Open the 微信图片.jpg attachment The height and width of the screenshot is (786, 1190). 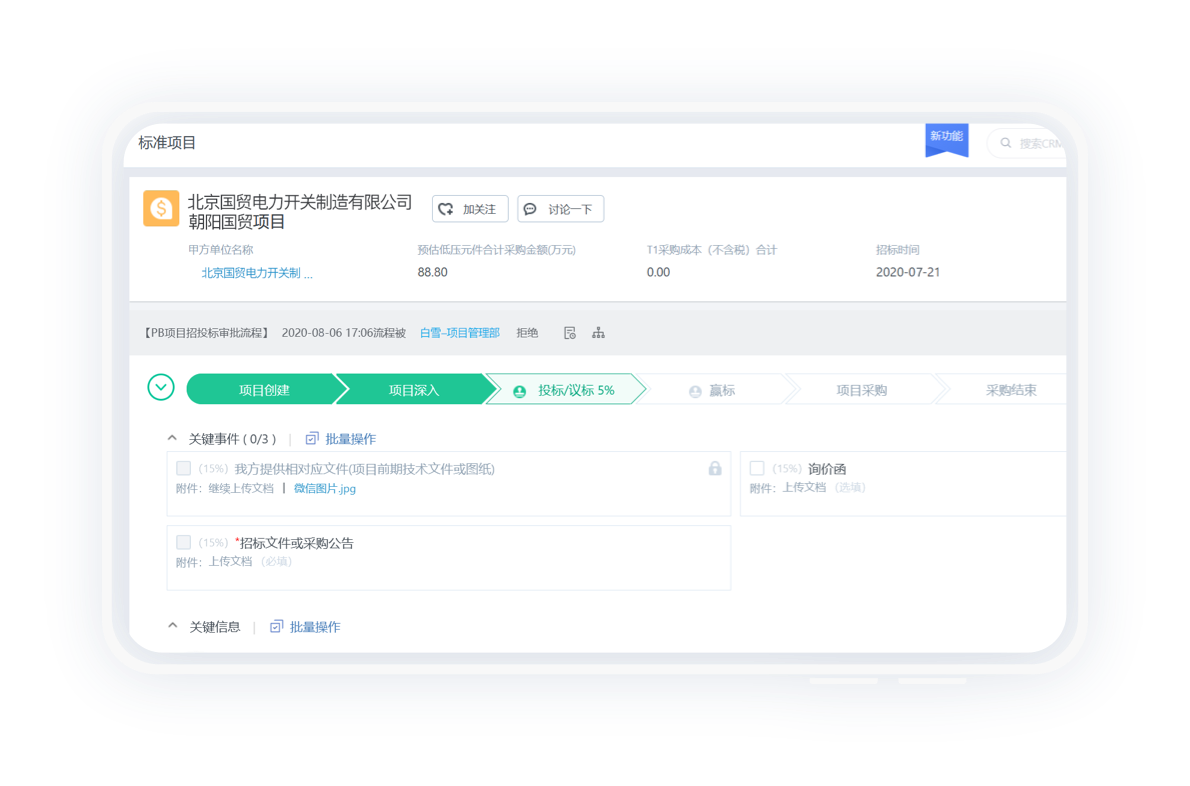point(324,489)
